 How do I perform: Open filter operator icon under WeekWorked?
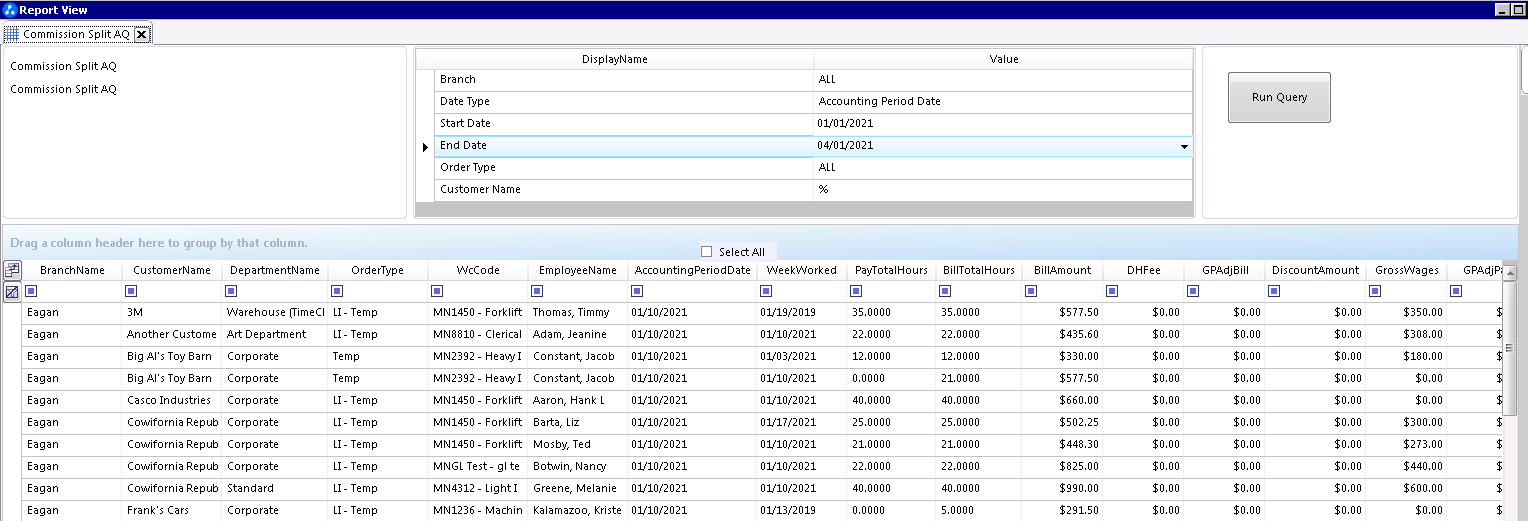766,292
